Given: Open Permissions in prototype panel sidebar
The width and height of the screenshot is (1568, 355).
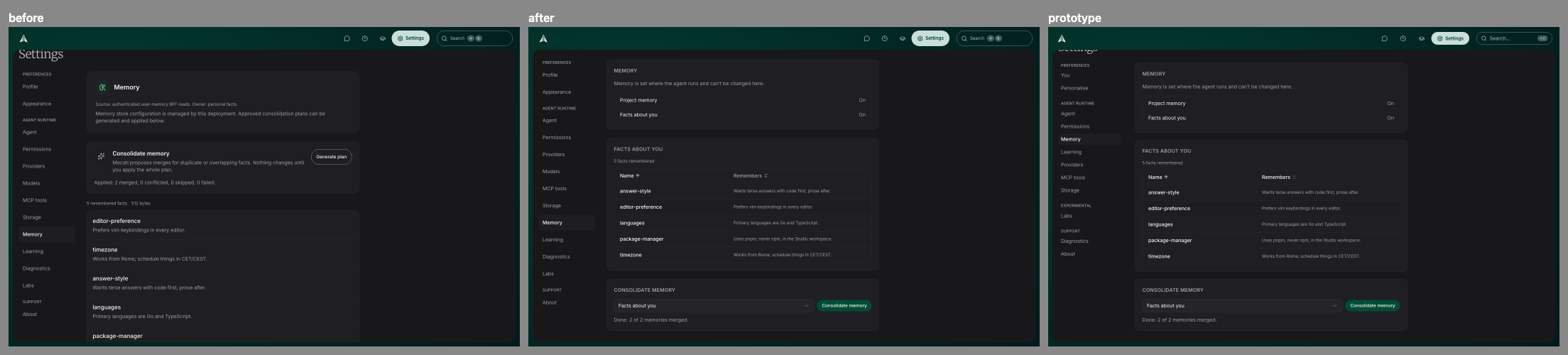Looking at the screenshot, I should [x=1089, y=126].
